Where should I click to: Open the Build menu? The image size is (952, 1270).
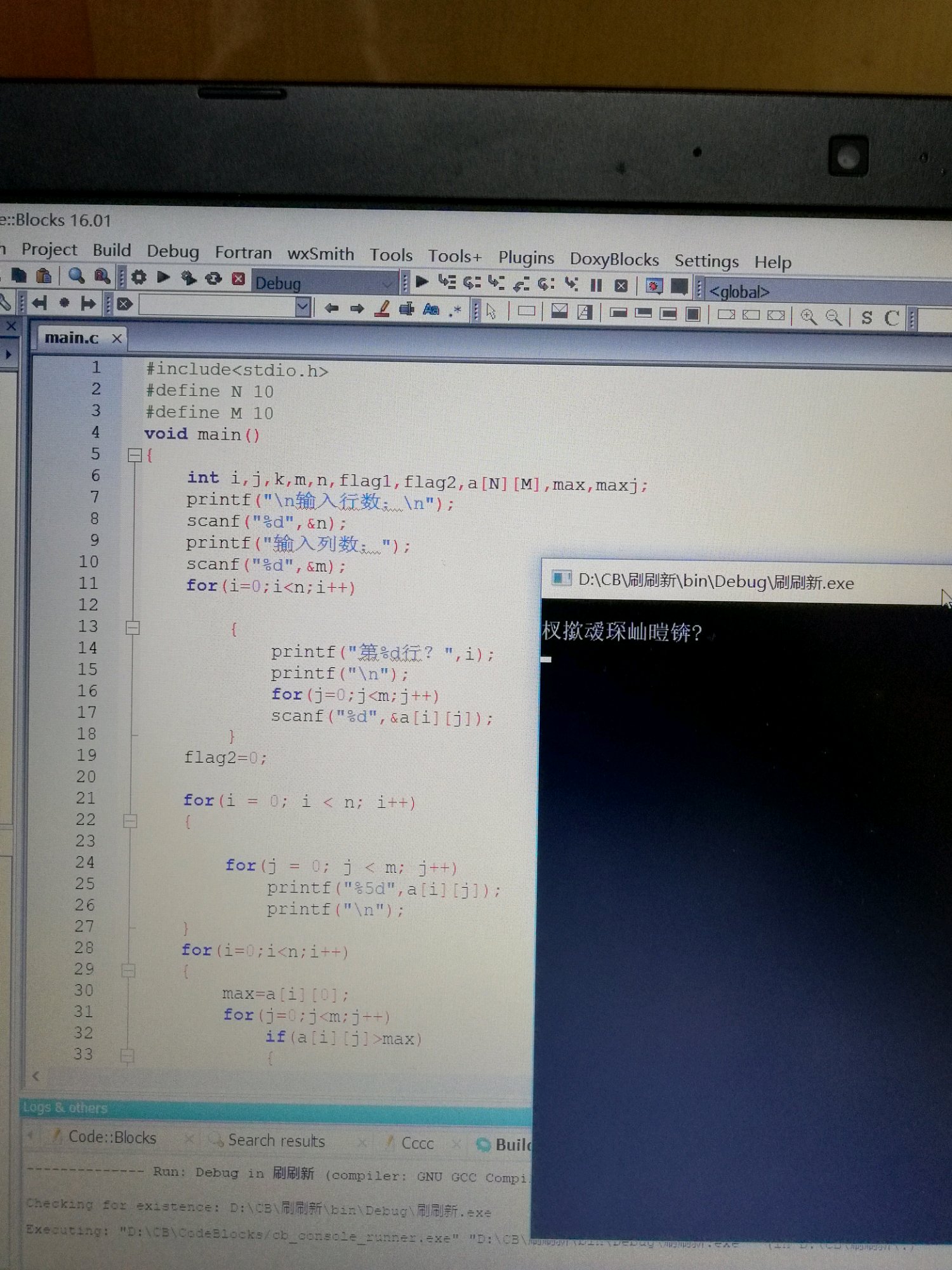112,250
